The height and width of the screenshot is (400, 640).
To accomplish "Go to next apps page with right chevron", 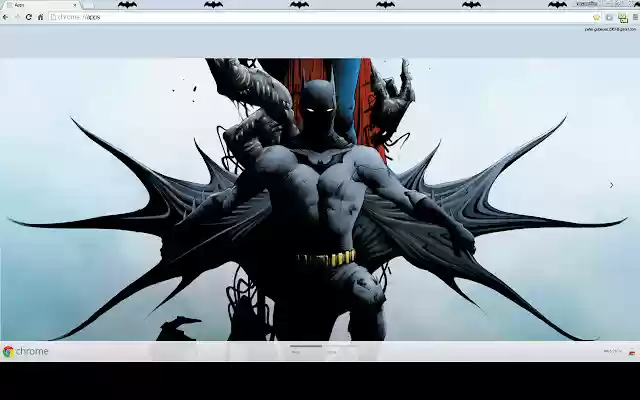I will click(x=611, y=185).
